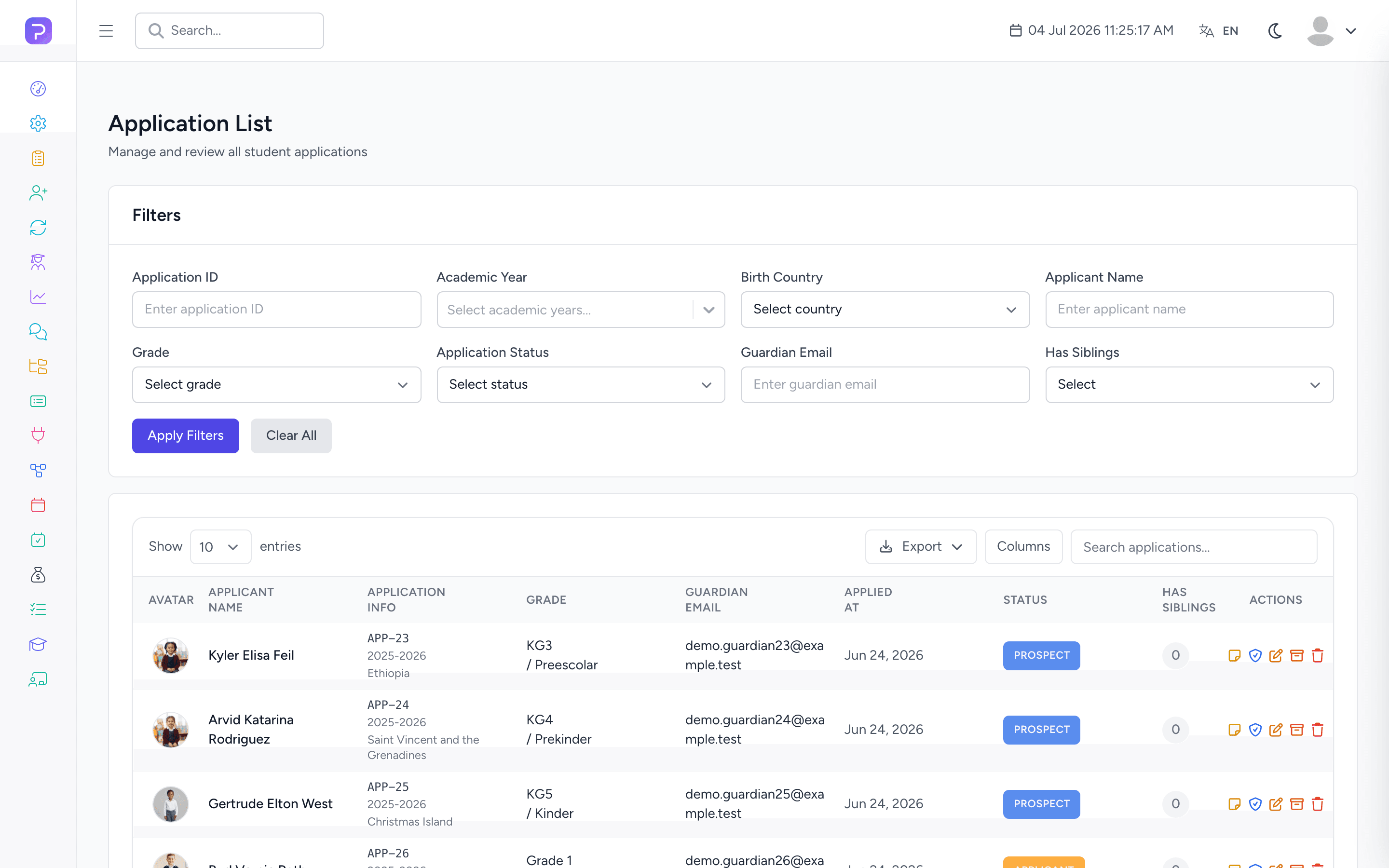1389x868 pixels.
Task: Open the teacher presentation icon in sidebar
Action: coord(38,679)
